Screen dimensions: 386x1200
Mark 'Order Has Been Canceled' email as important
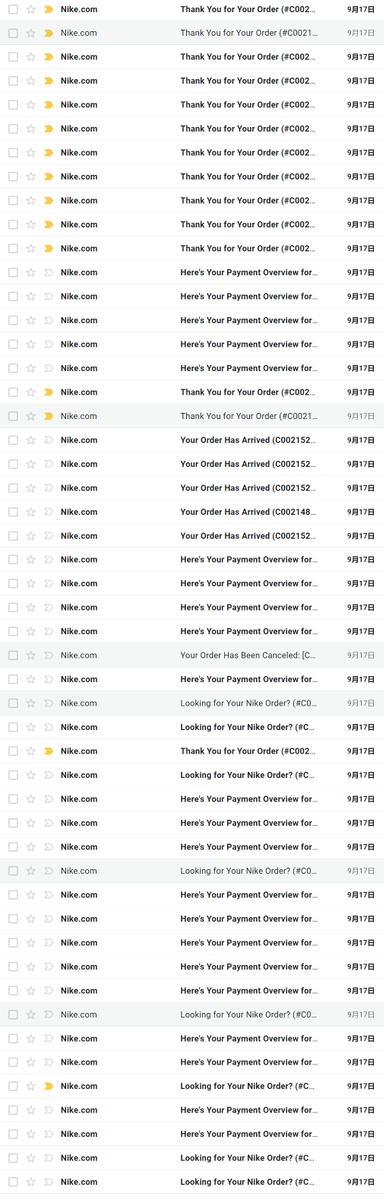49,655
